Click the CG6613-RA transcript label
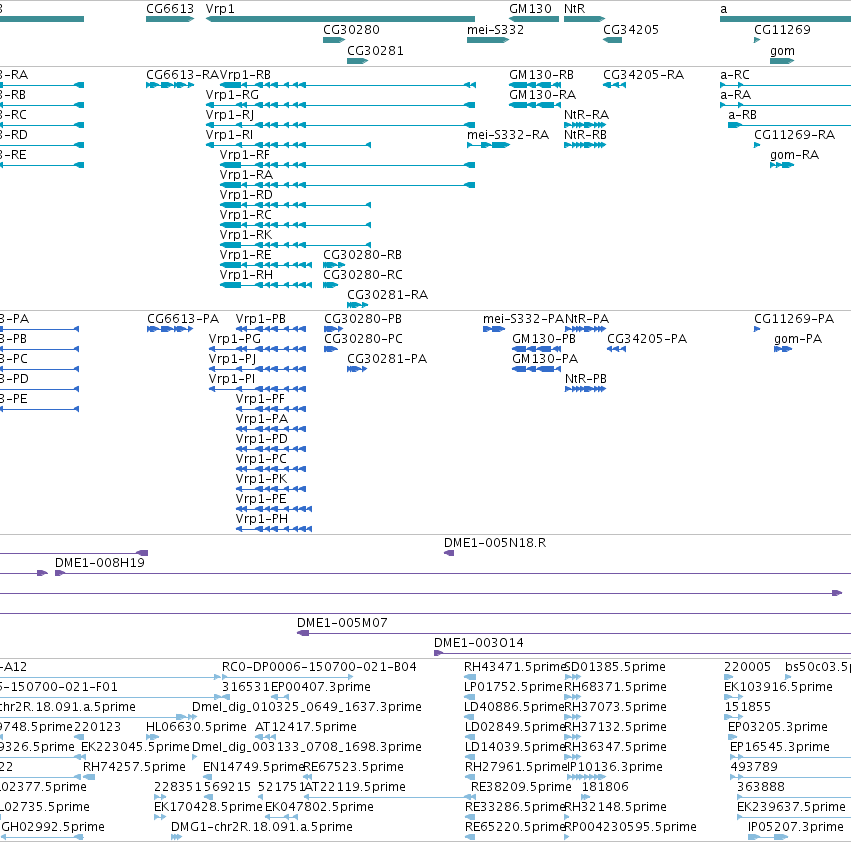This screenshot has width=851, height=842. [x=182, y=75]
